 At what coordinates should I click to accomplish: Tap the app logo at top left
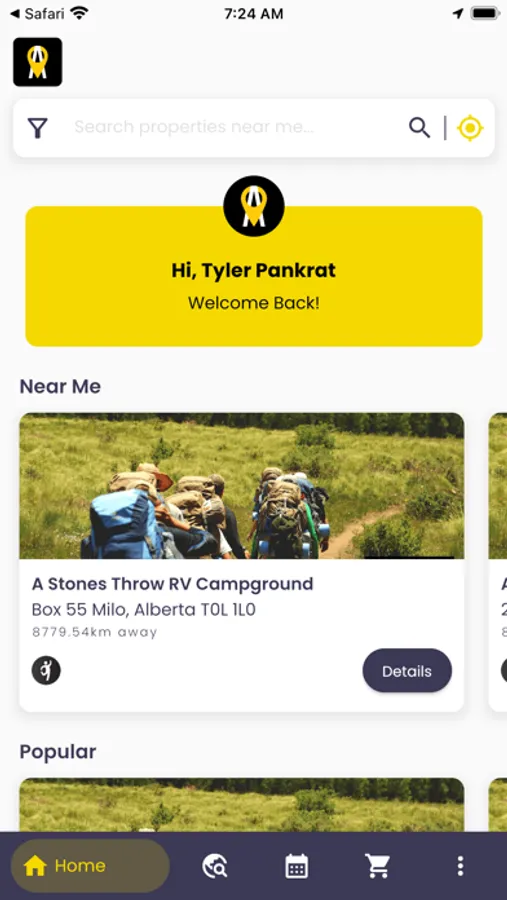pos(38,62)
